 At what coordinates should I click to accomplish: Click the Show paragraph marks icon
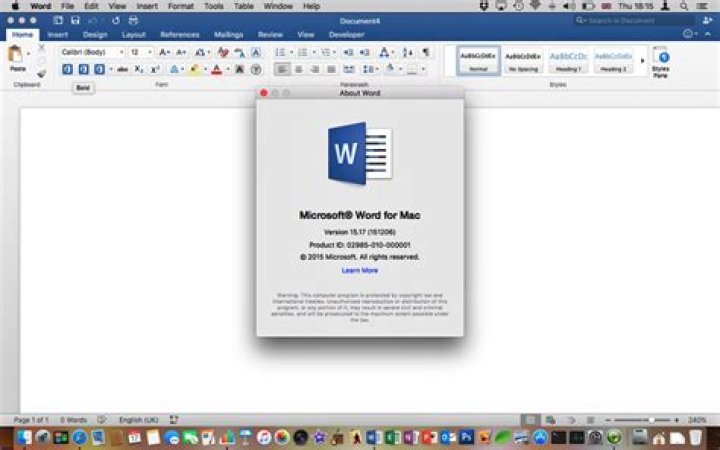pyautogui.click(x=426, y=52)
